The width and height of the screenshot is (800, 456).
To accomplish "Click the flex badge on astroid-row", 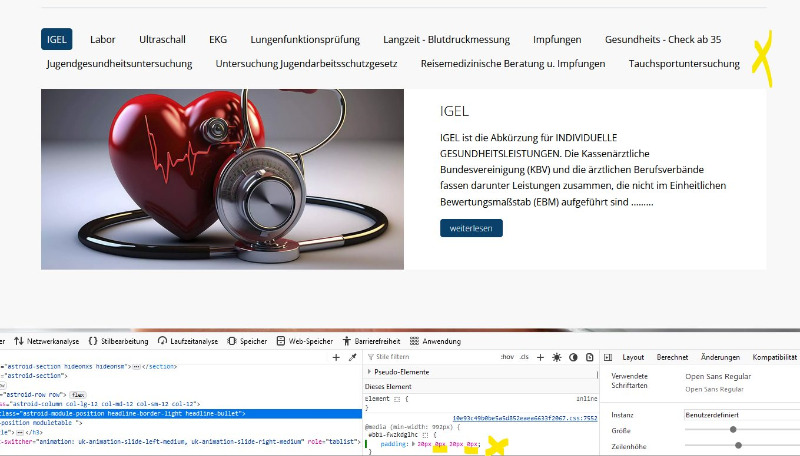I will tap(78, 395).
